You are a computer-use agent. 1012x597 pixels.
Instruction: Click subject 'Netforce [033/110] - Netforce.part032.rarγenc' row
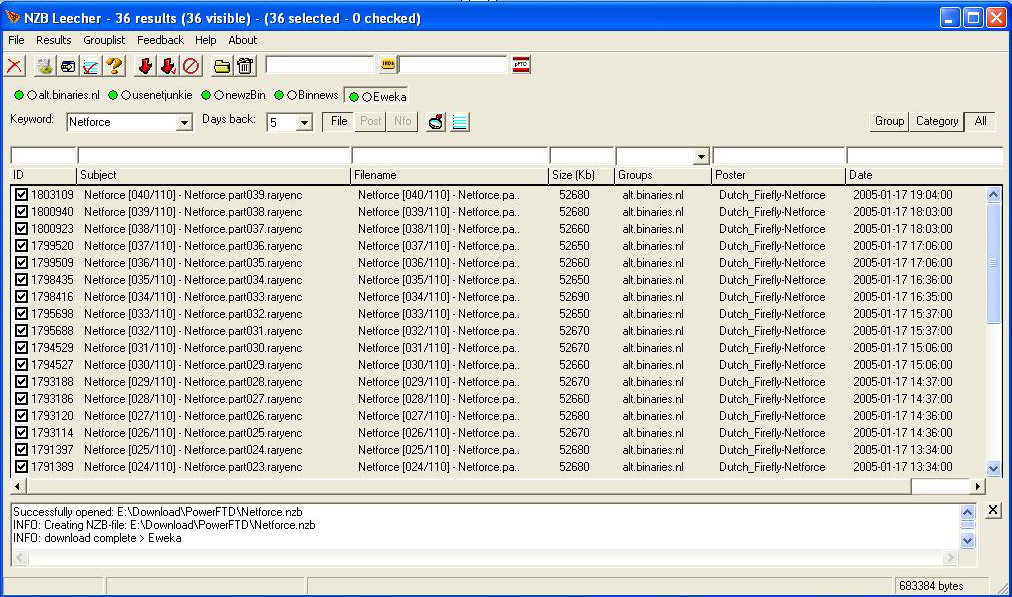(x=193, y=314)
